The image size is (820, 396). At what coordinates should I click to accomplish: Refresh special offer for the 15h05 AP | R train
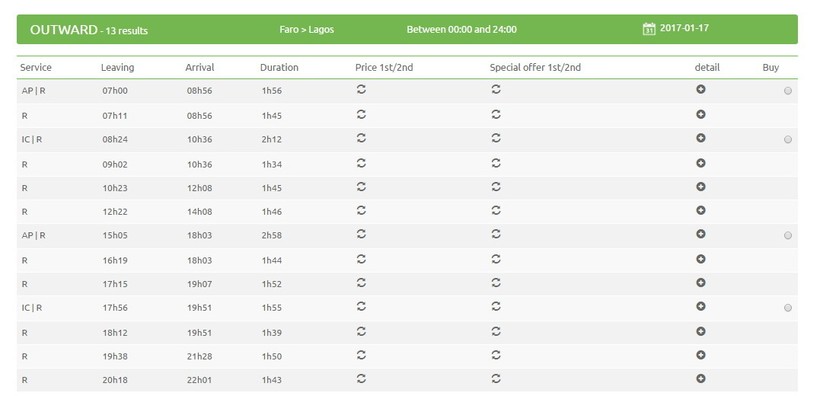click(x=496, y=234)
